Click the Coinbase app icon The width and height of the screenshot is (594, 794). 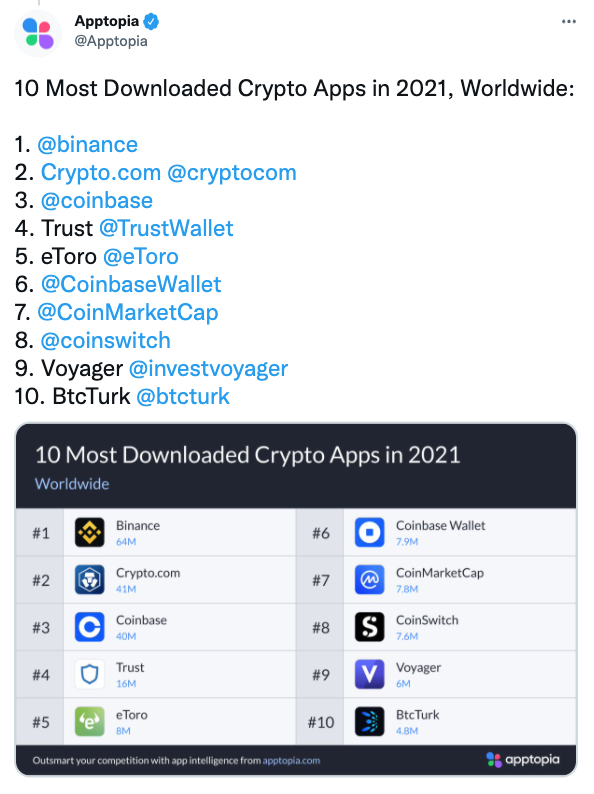[x=90, y=627]
